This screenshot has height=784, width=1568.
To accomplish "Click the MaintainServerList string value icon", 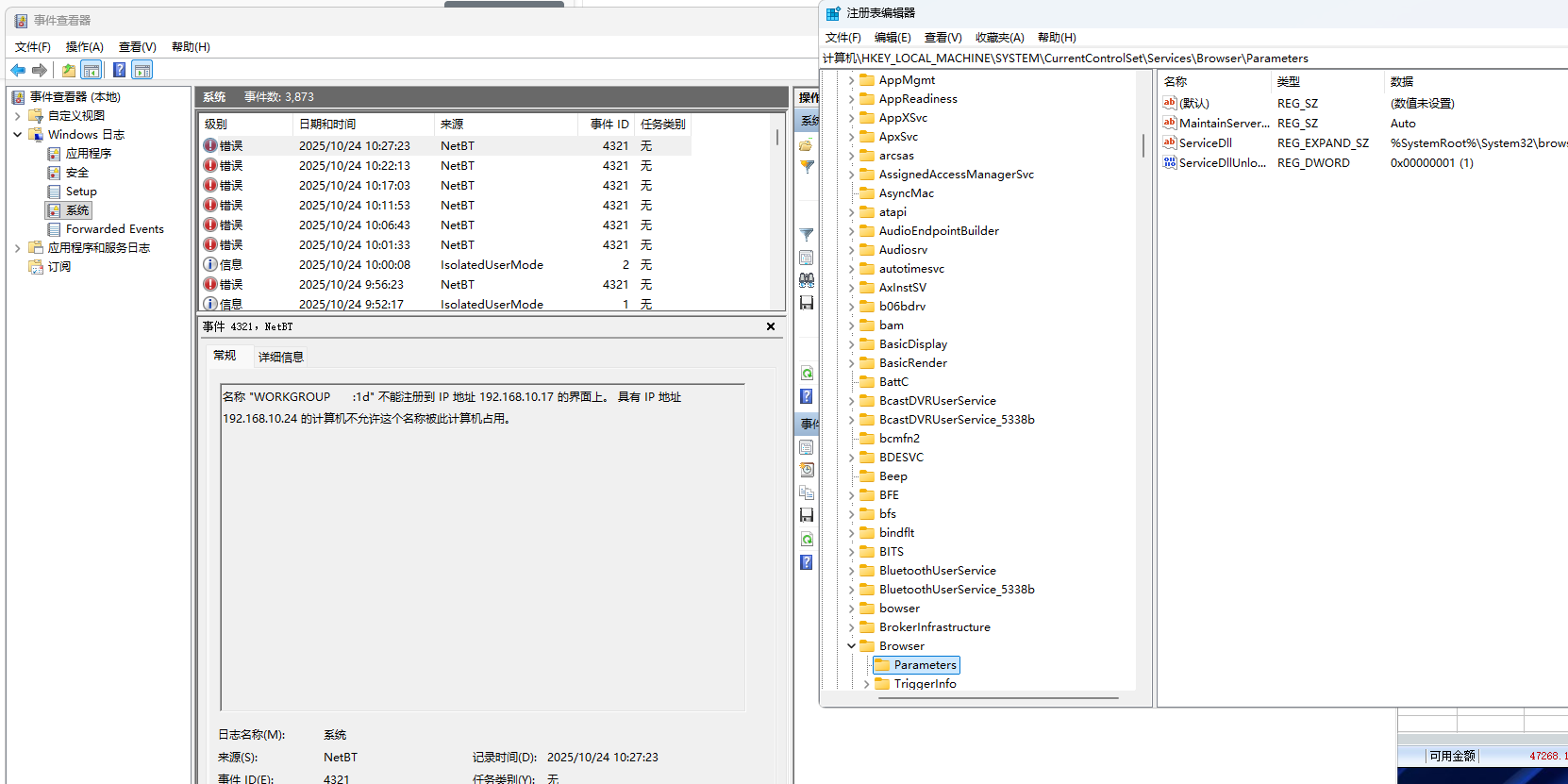I will (1170, 123).
